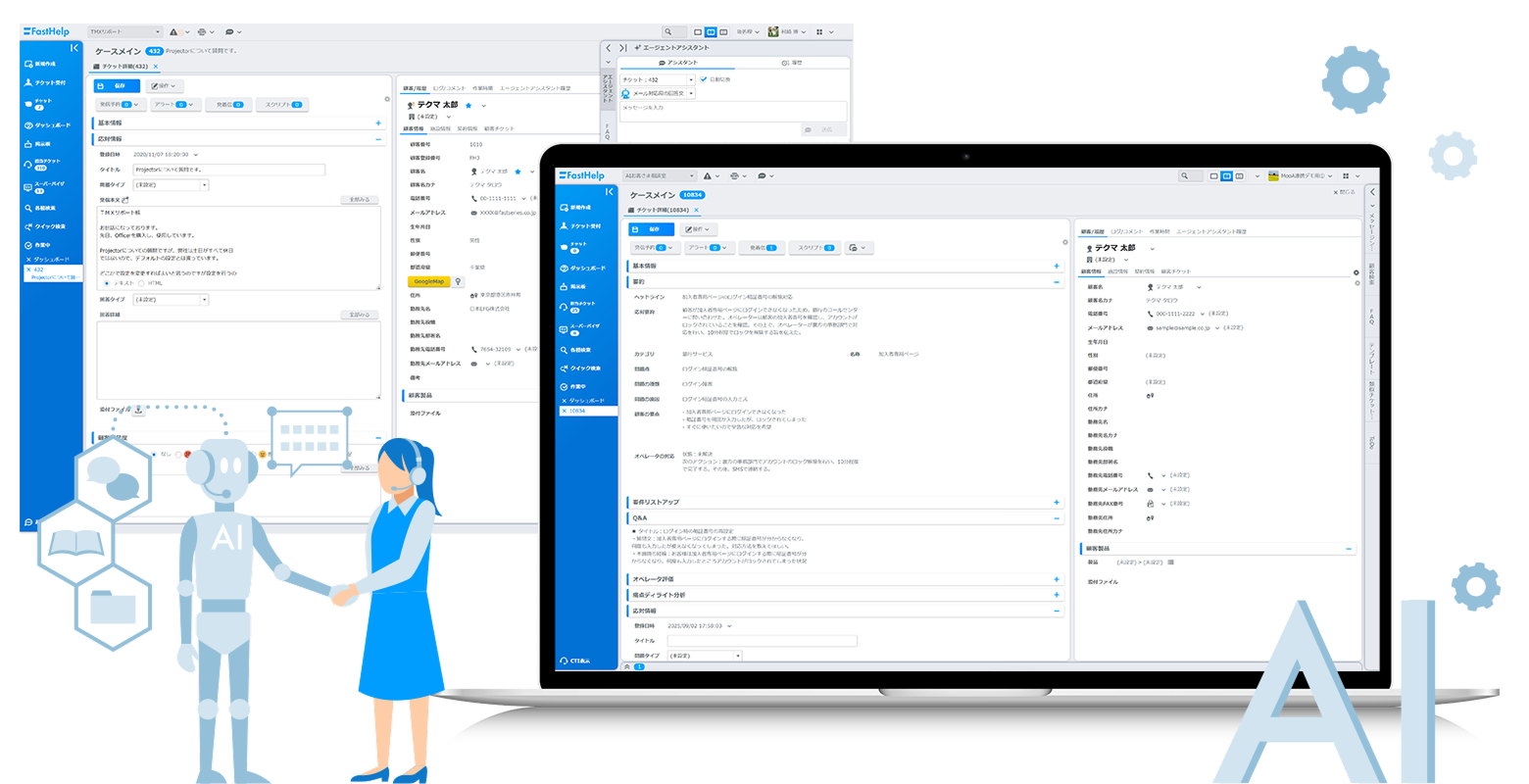The image size is (1529, 784).
Task: Open 各種検索 in the ticket 10834 window sidebar
Action: click(580, 350)
